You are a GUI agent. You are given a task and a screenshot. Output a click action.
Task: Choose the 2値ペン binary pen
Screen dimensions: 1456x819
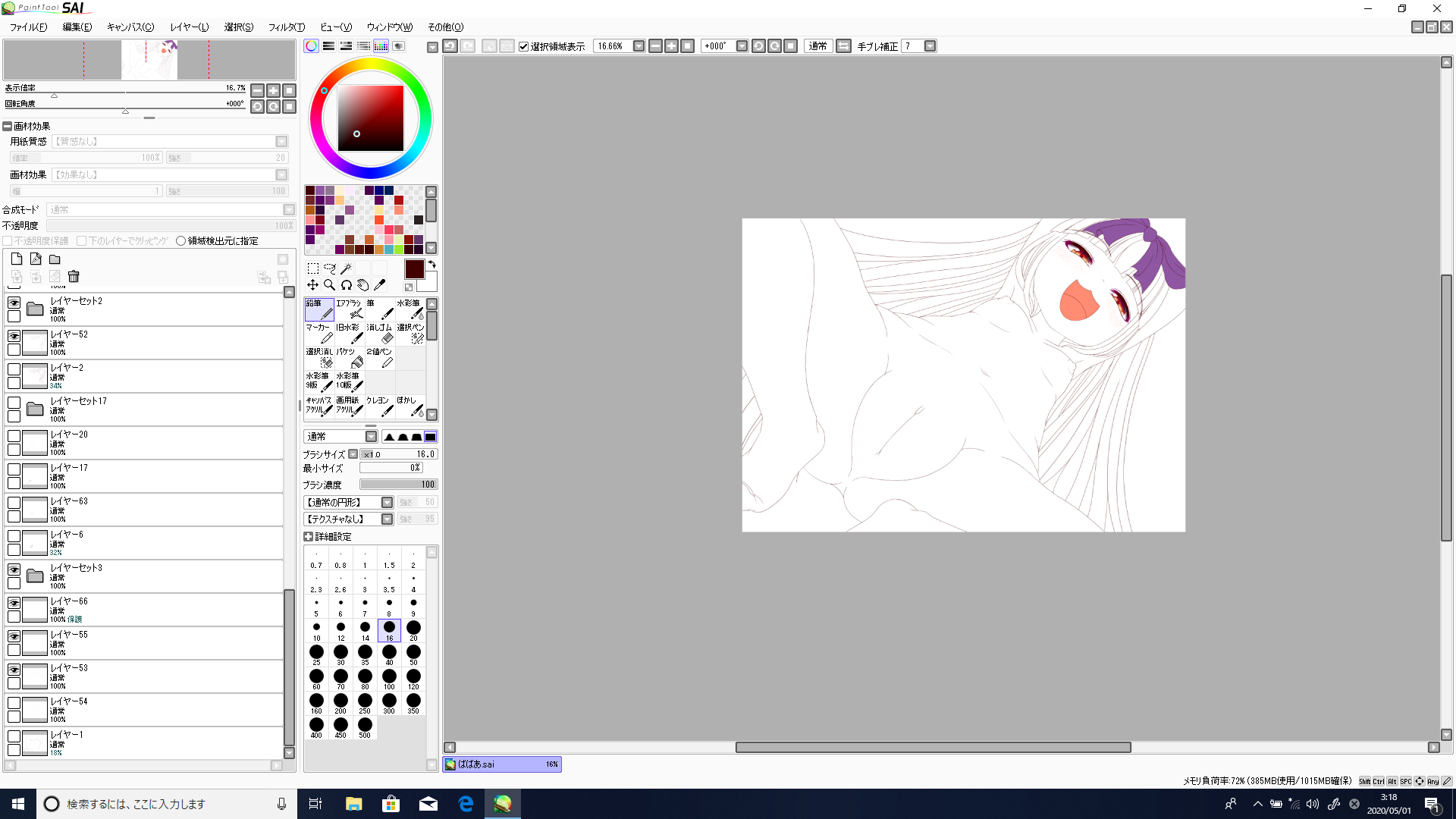(380, 358)
